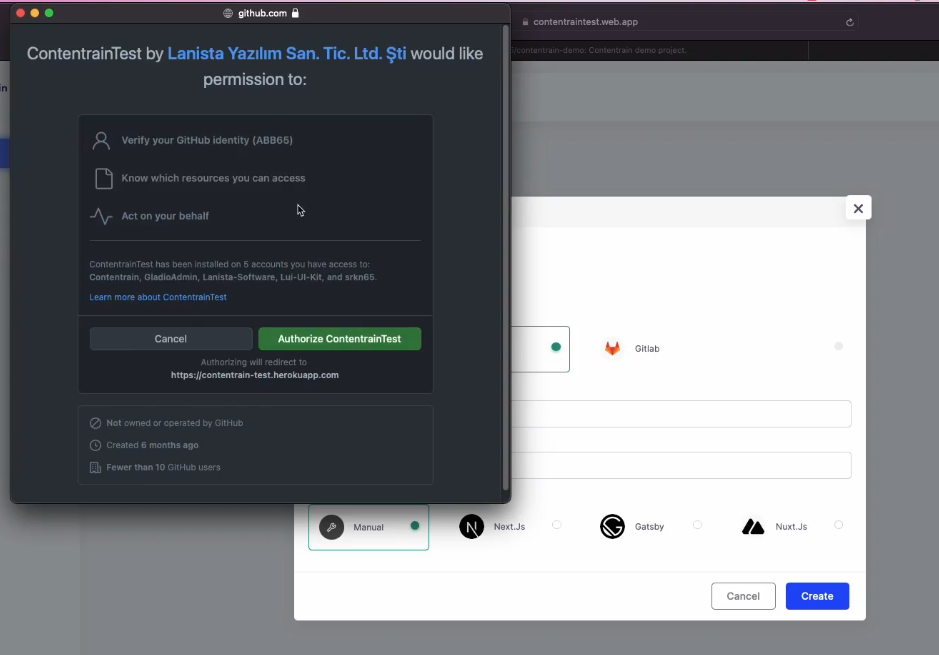Click 'Fewer than 10 GitHub users' text
Image resolution: width=939 pixels, height=655 pixels.
(163, 468)
